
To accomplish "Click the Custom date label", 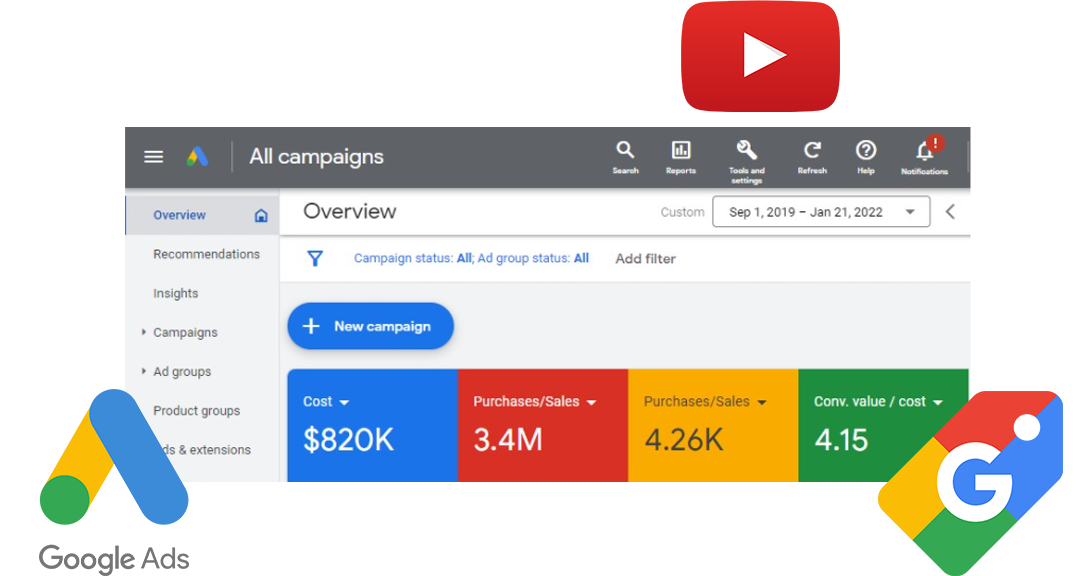I will 683,212.
